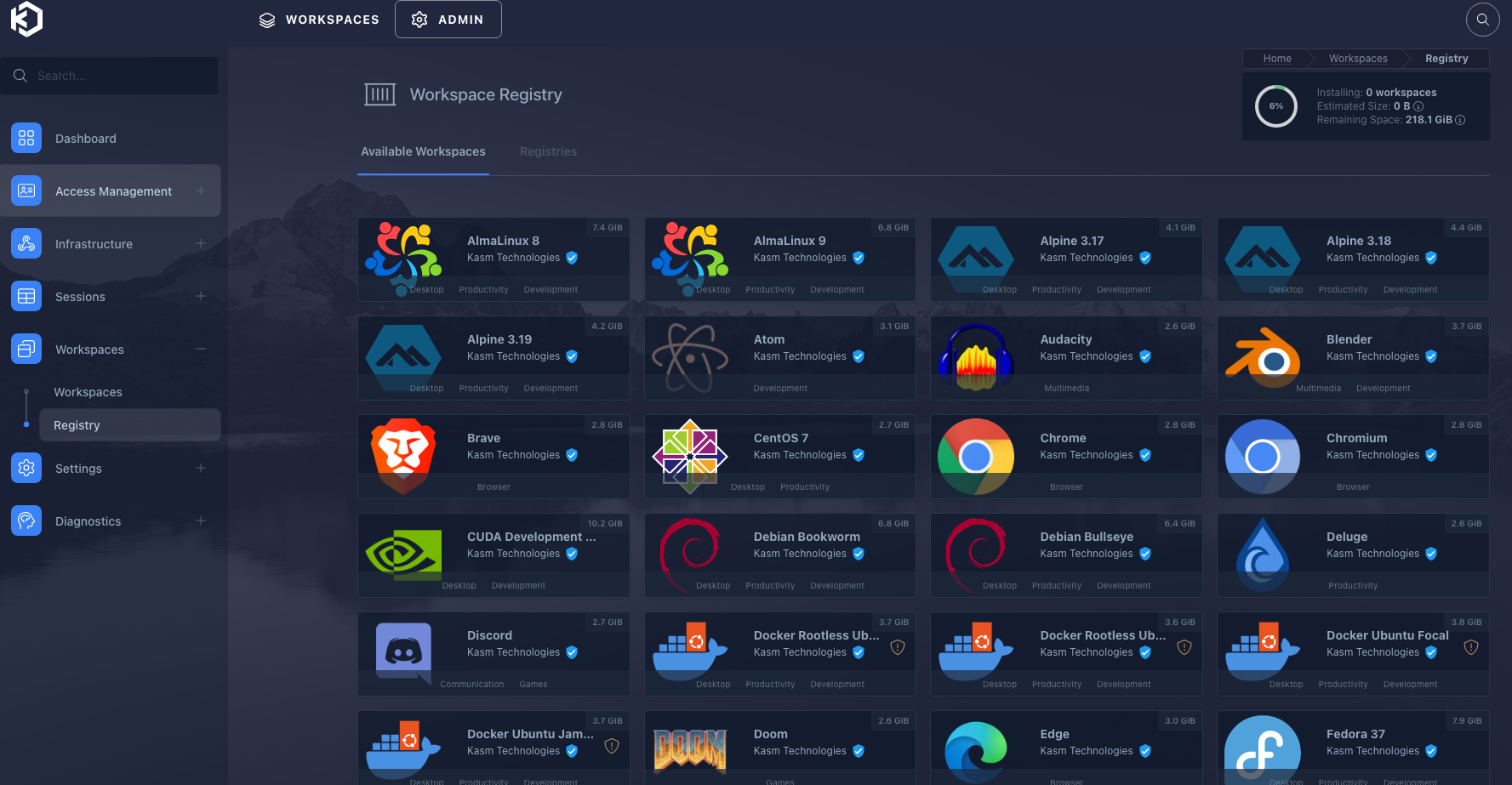Click the Dashboard sidebar icon
This screenshot has width=1512, height=785.
(x=26, y=138)
